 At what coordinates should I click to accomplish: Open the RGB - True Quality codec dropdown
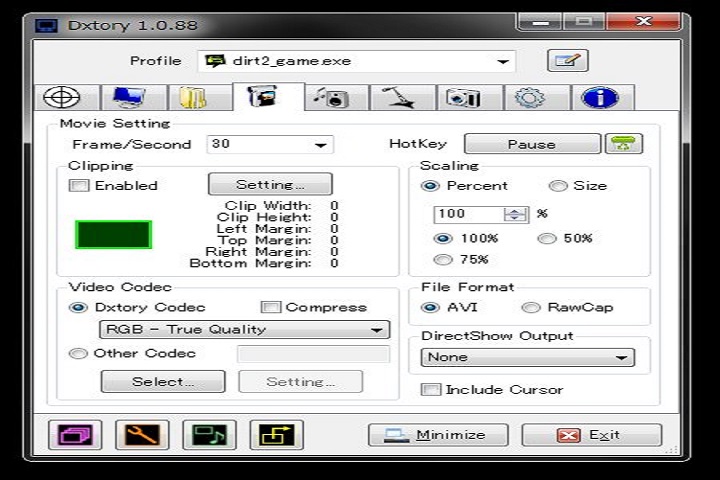click(x=244, y=329)
